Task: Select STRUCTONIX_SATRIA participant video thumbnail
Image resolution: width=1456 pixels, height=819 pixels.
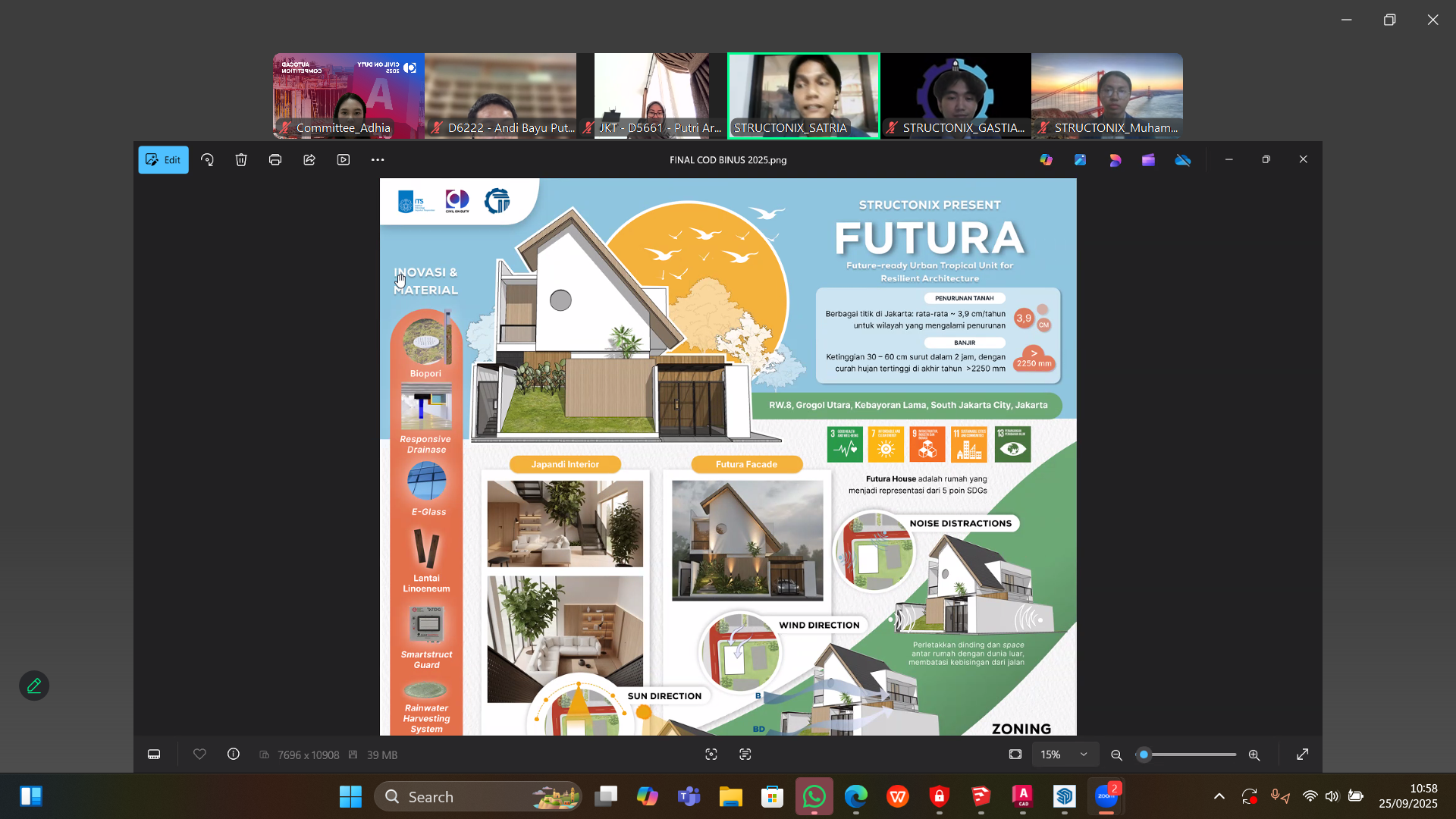Action: coord(804,96)
